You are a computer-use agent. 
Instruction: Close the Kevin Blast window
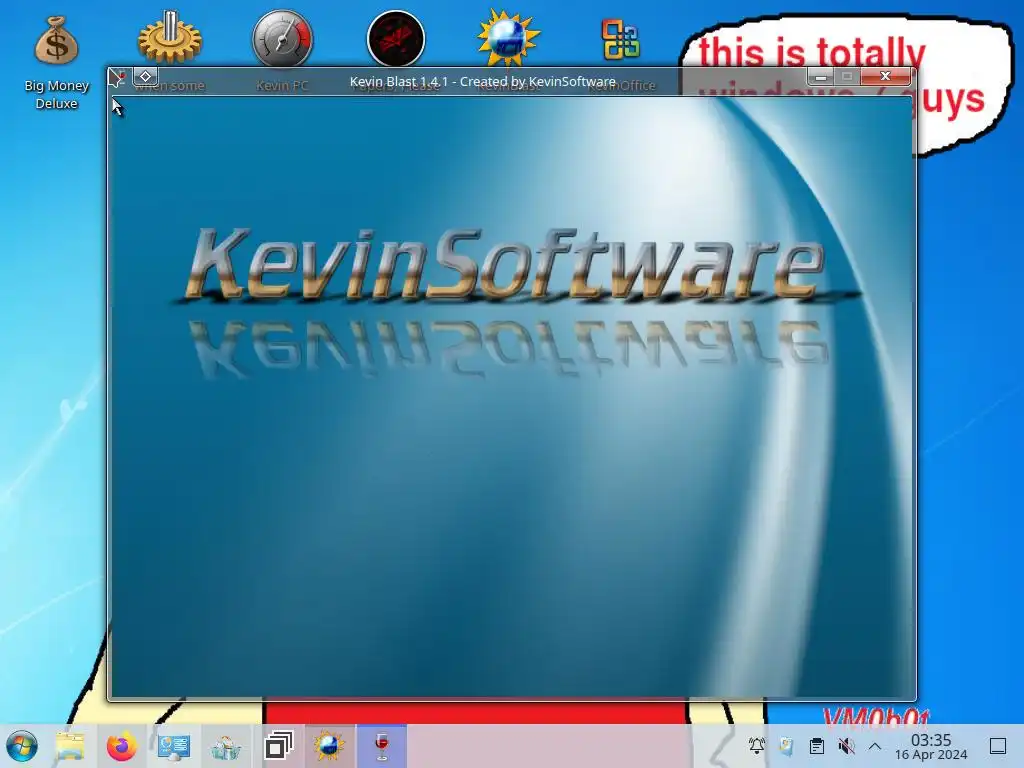[886, 76]
